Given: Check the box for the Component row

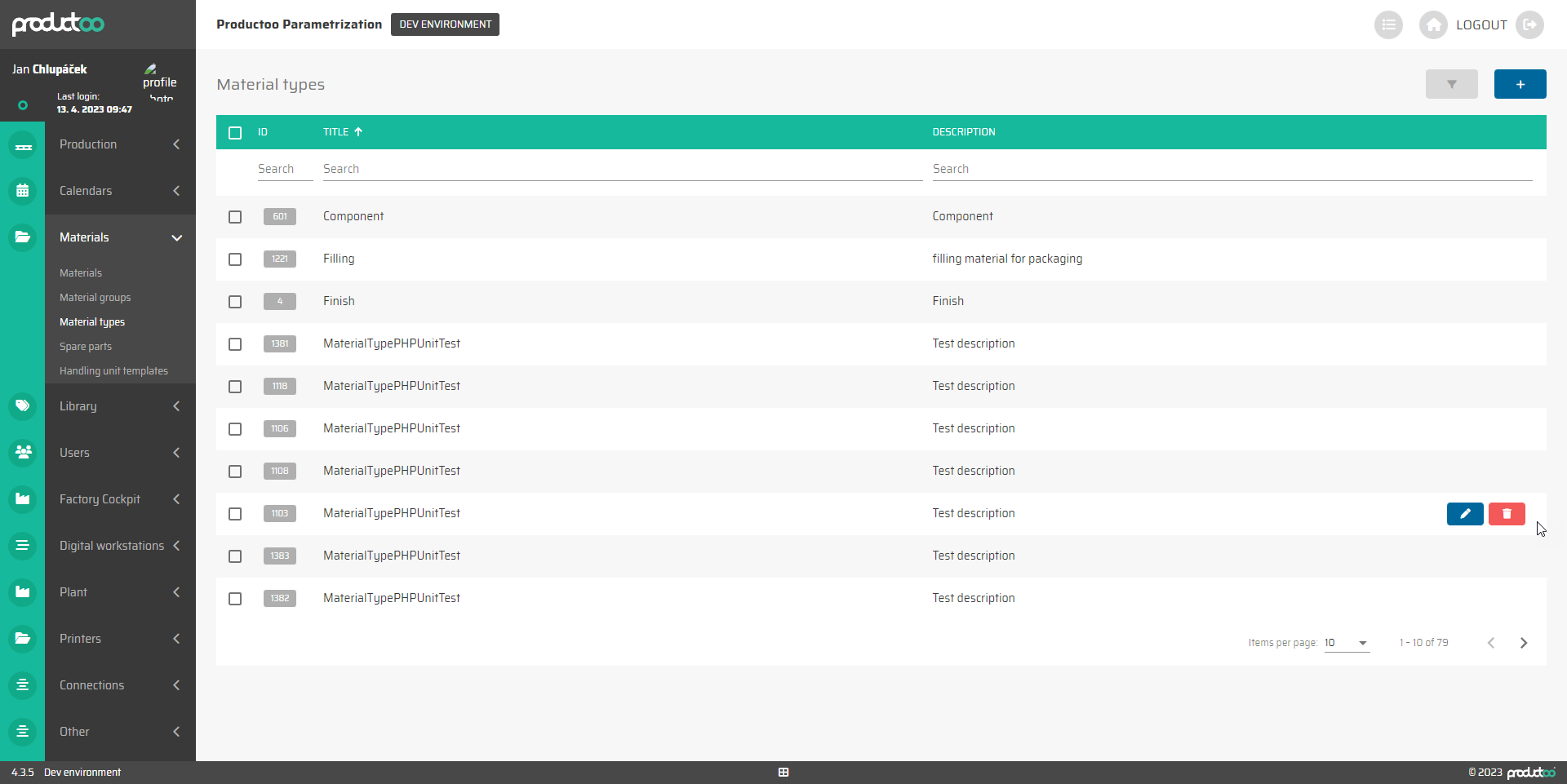Looking at the screenshot, I should pos(235,217).
